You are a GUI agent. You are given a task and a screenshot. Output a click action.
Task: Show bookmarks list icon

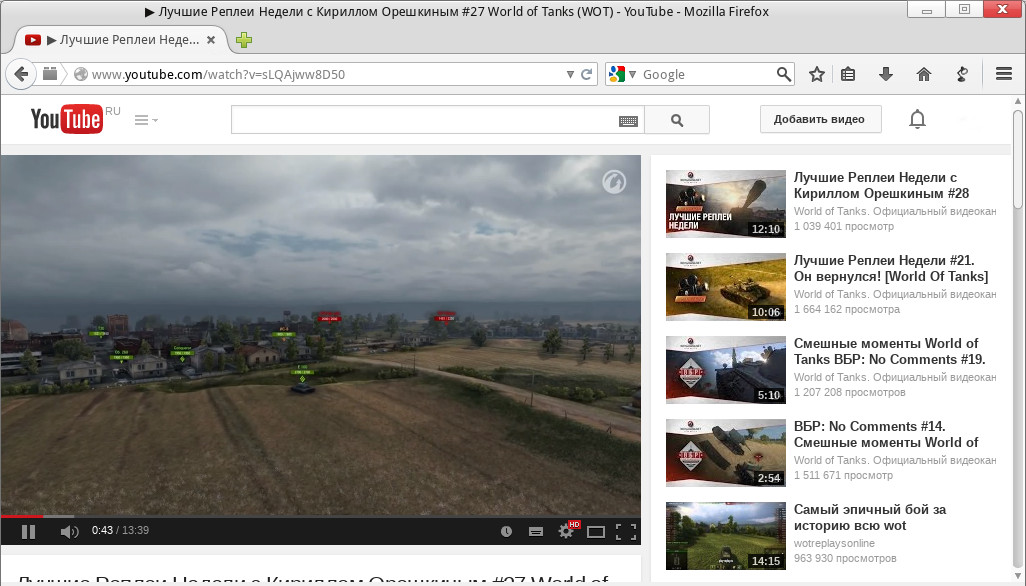click(x=848, y=74)
